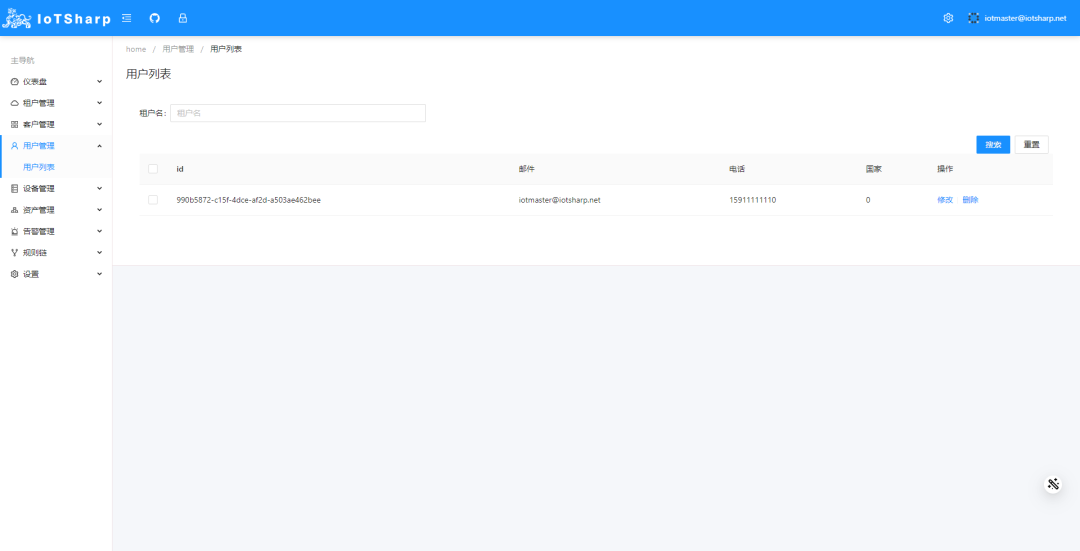Click the 重置 reset button
This screenshot has height=551, width=1080.
point(1032,145)
